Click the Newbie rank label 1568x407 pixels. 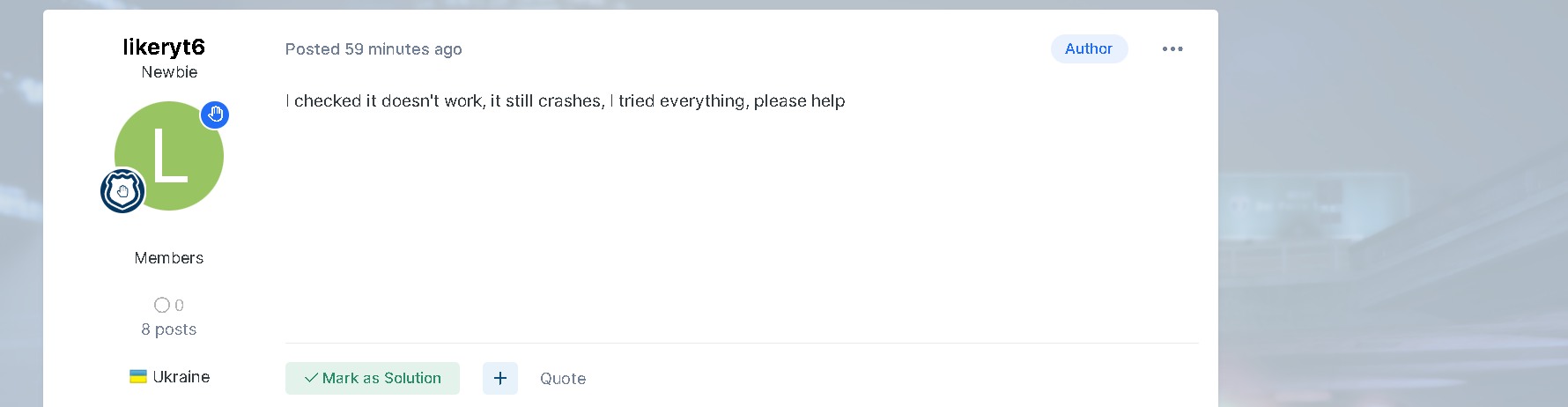coord(169,72)
